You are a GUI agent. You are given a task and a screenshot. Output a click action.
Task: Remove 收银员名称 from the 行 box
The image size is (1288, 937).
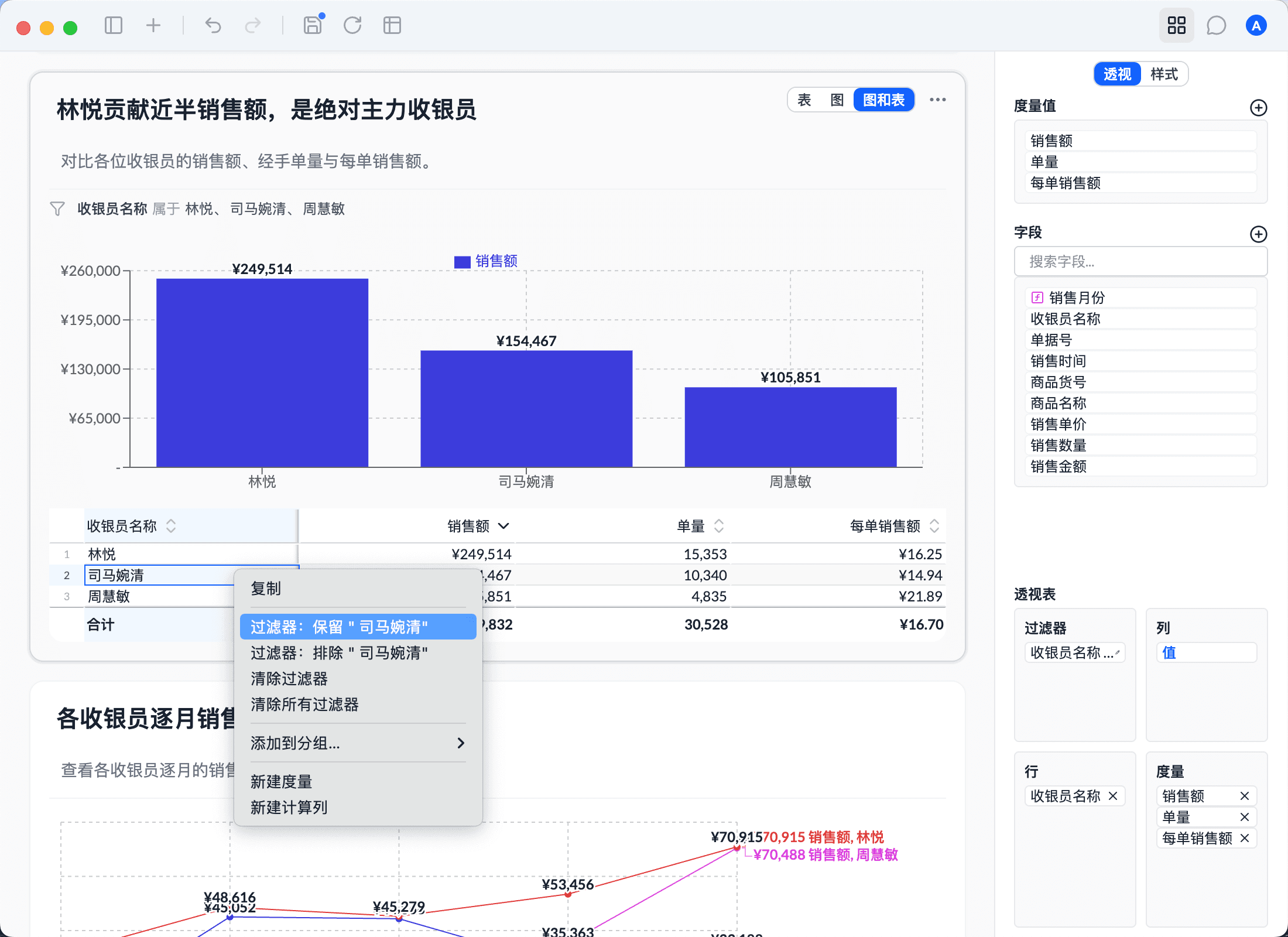(x=1113, y=796)
